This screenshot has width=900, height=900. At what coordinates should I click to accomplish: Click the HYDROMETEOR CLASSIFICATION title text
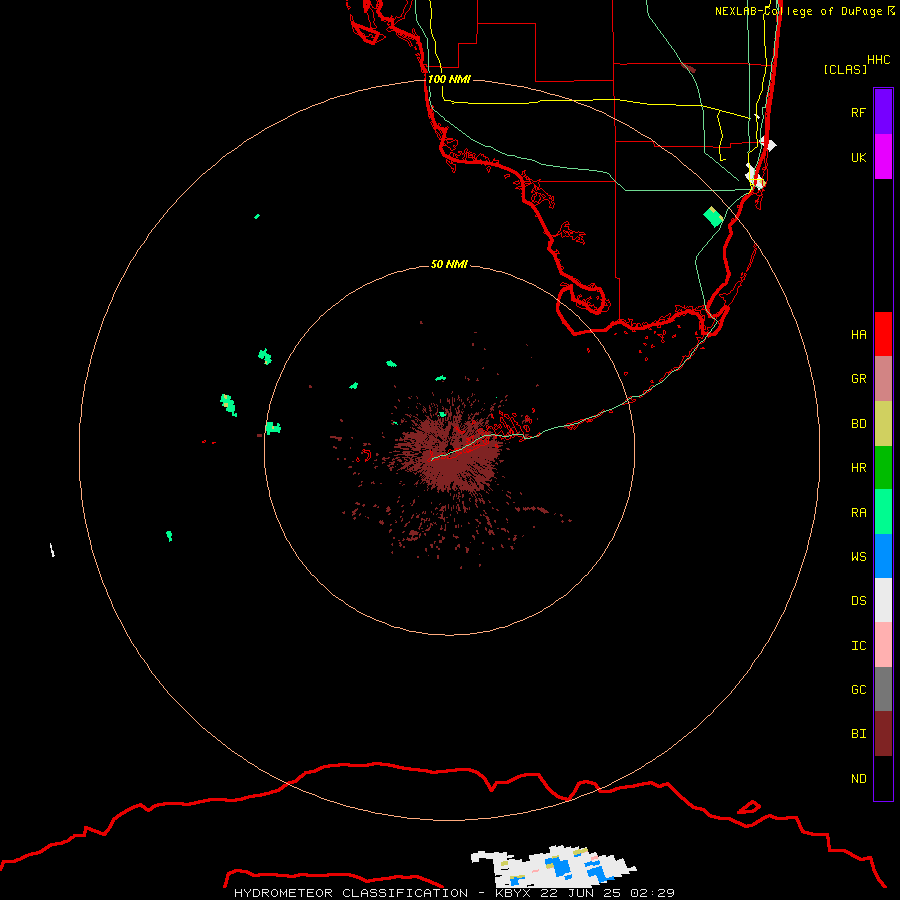click(351, 893)
